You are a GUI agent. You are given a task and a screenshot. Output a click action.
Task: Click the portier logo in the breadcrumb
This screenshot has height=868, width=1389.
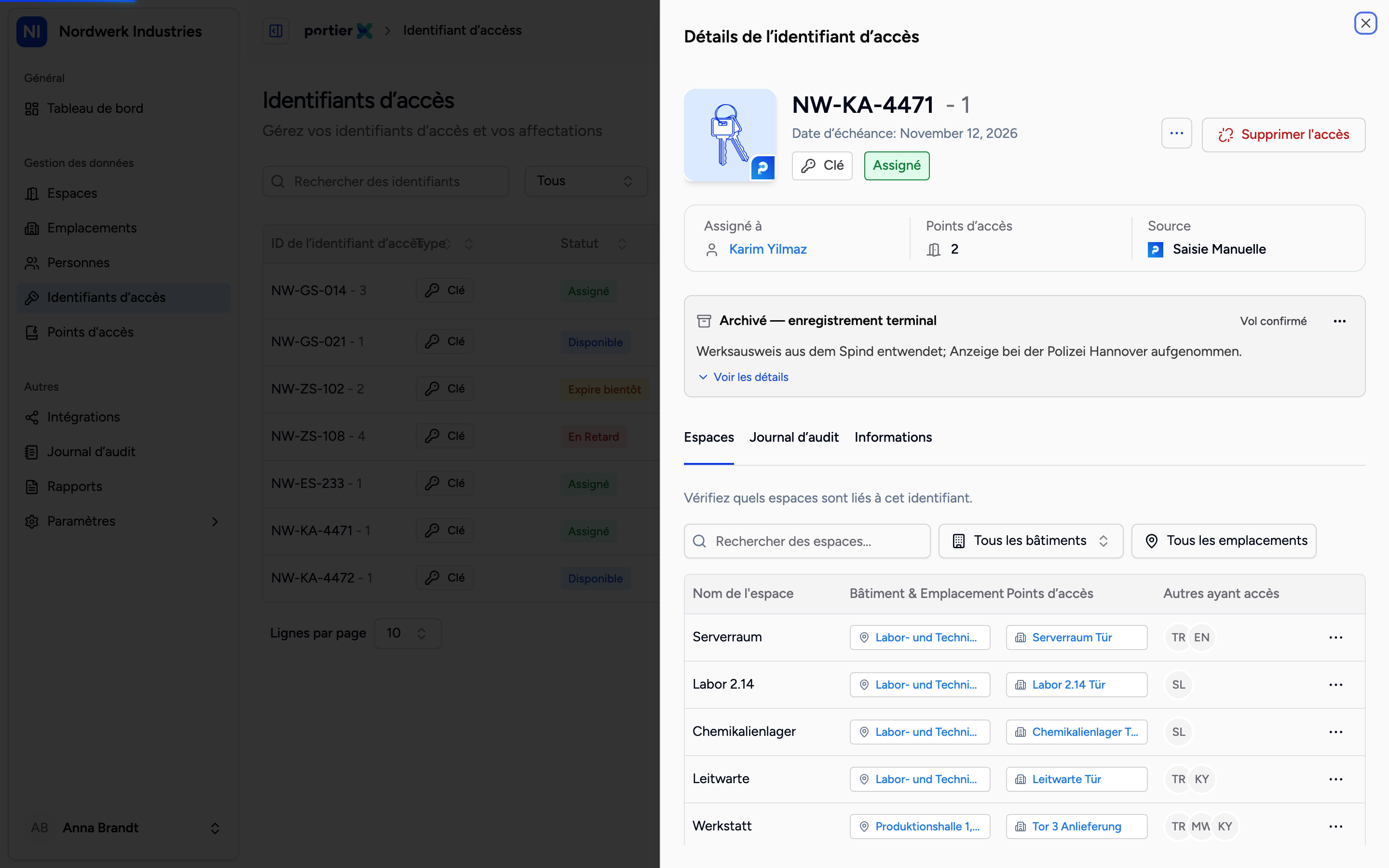point(338,30)
